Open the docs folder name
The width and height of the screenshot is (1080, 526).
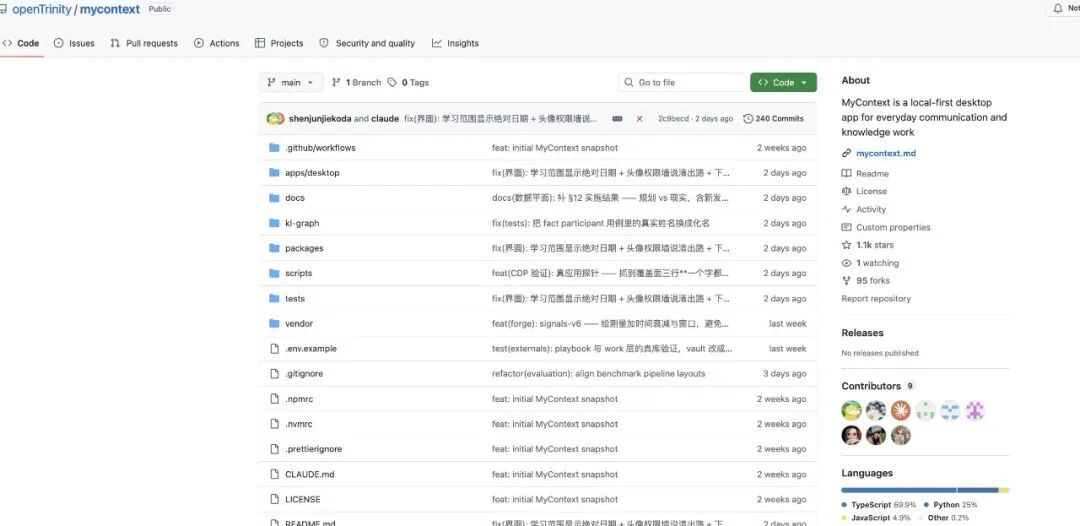[x=295, y=198]
